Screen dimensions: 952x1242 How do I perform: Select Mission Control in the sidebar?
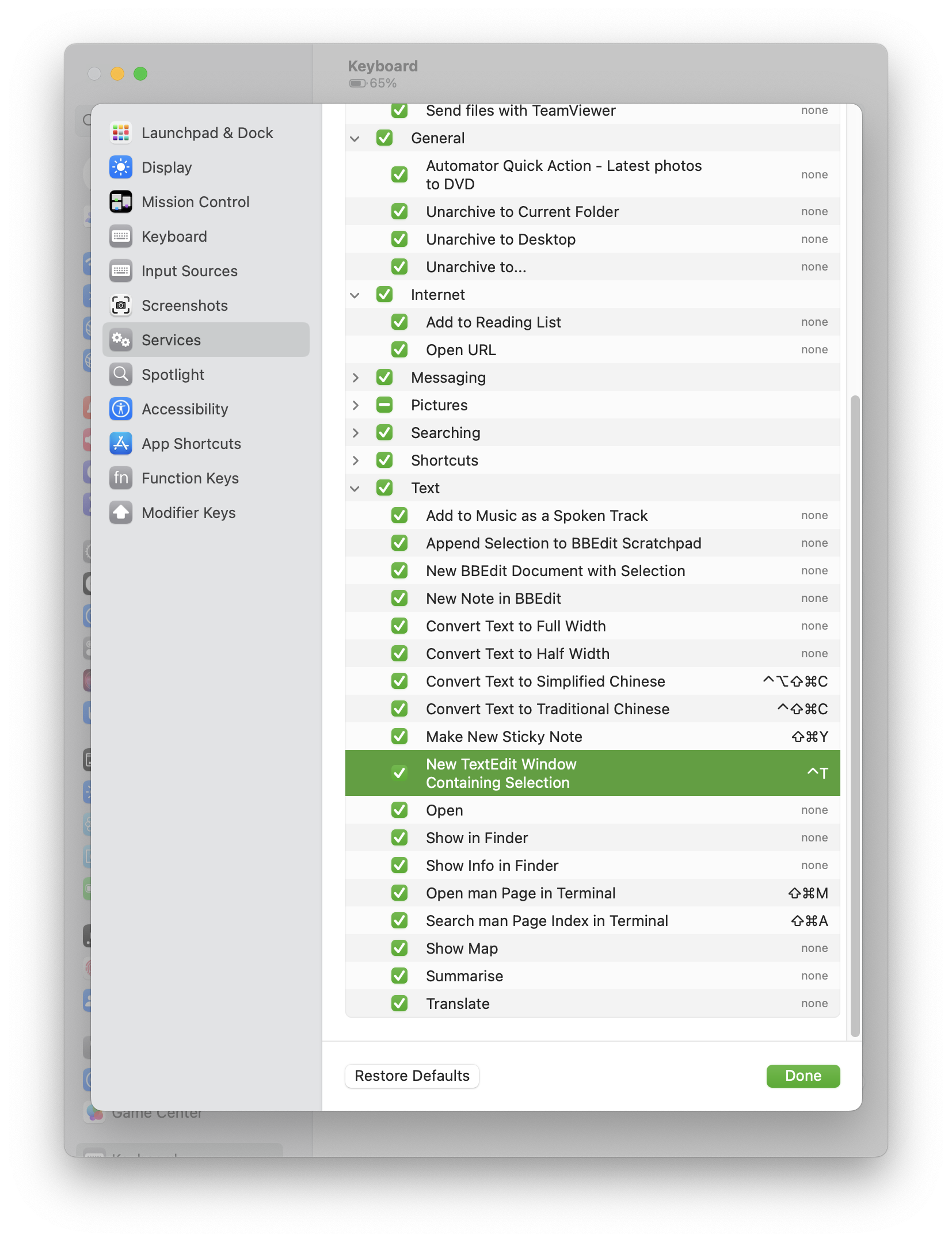point(206,202)
